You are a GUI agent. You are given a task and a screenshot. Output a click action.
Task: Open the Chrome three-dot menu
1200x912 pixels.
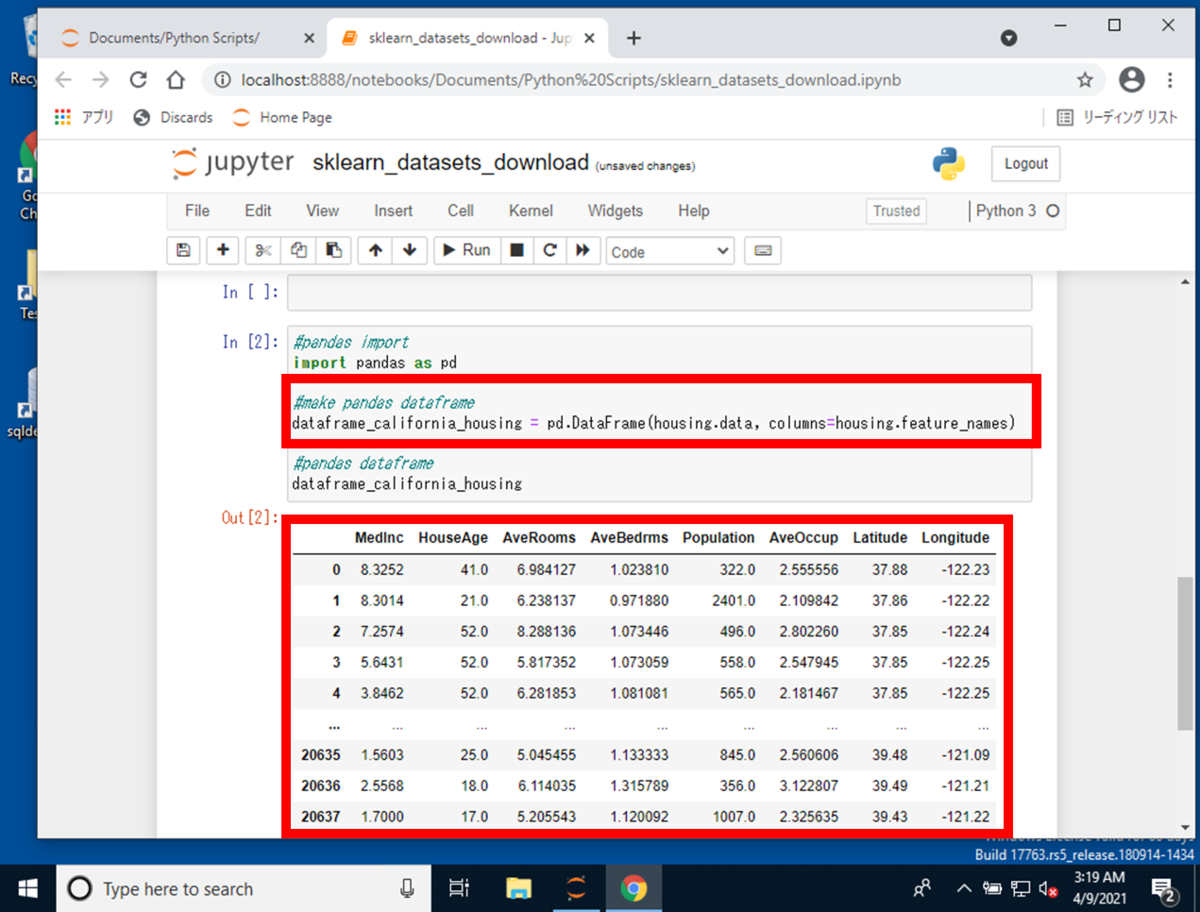click(1169, 79)
